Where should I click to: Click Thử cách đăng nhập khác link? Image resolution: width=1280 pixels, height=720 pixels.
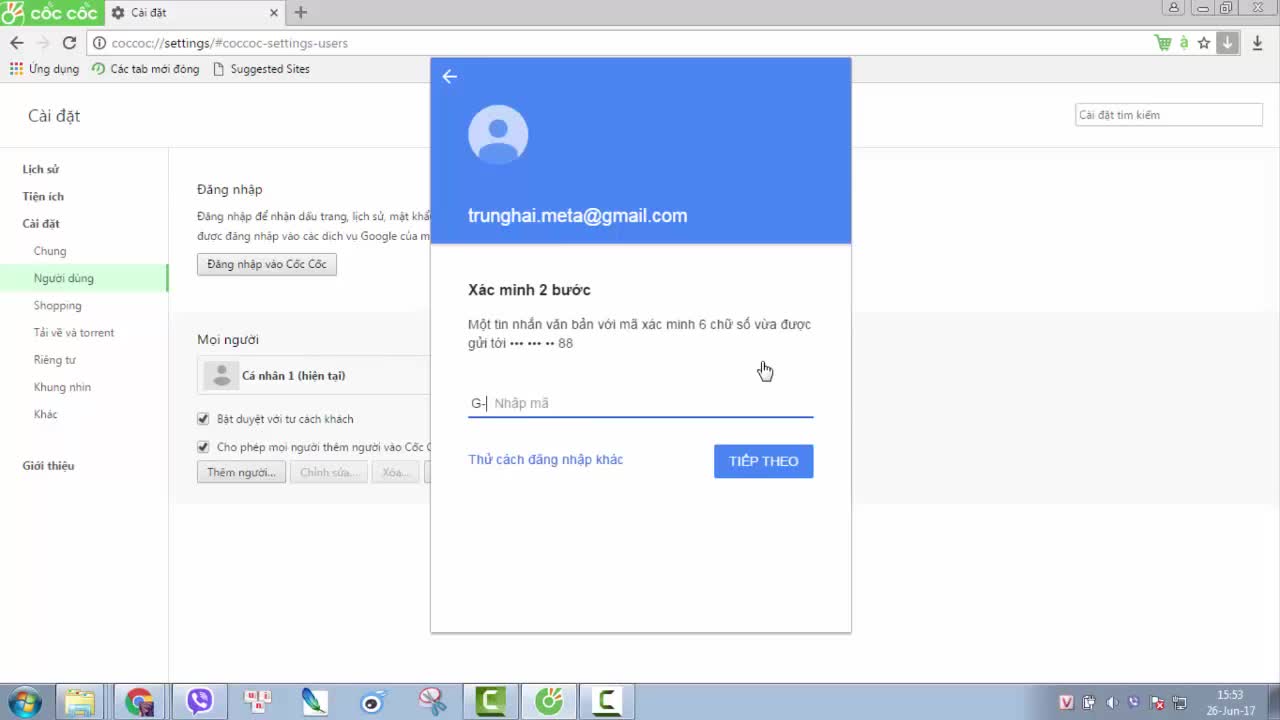[546, 460]
